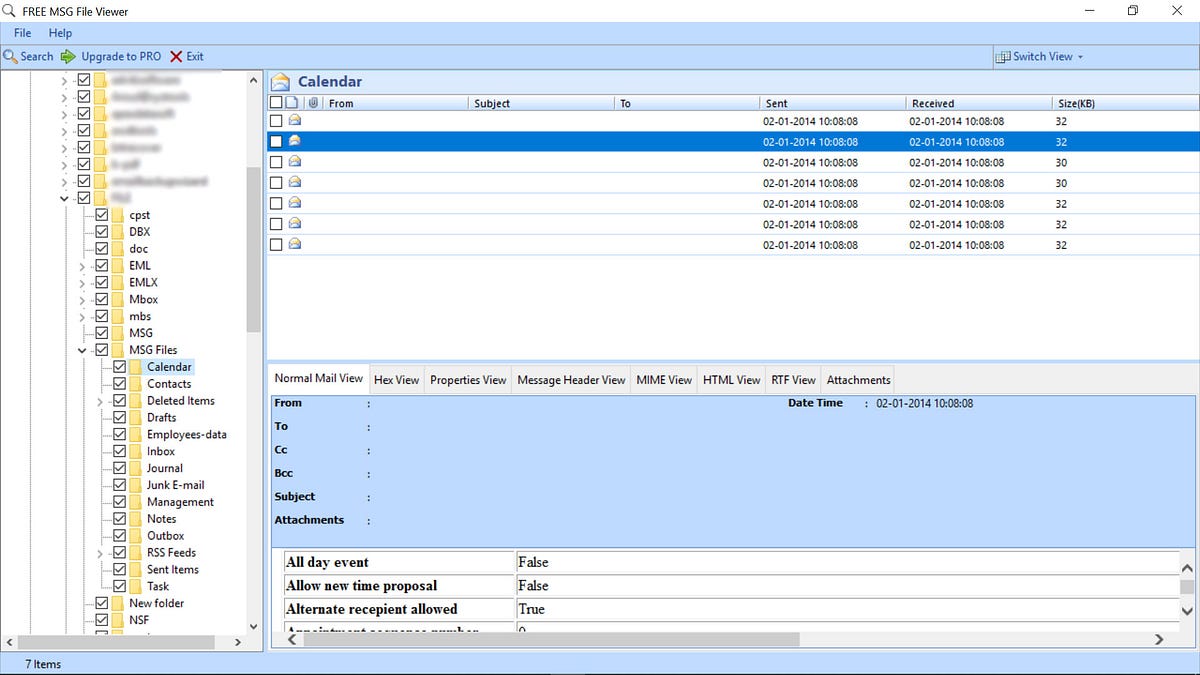Sort by the From column header
Viewport: 1200px width, 675px height.
pos(396,103)
